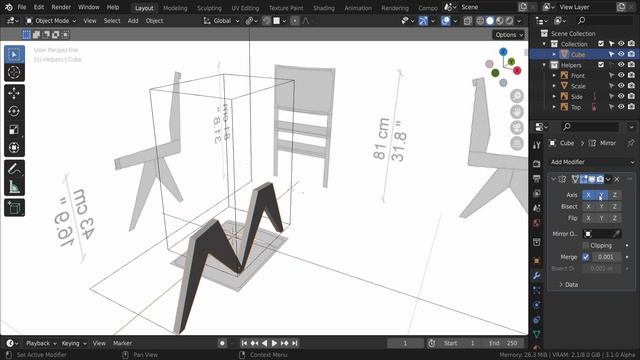The width and height of the screenshot is (640, 360).
Task: Toggle the Mirror Axis Z button
Action: (x=615, y=195)
